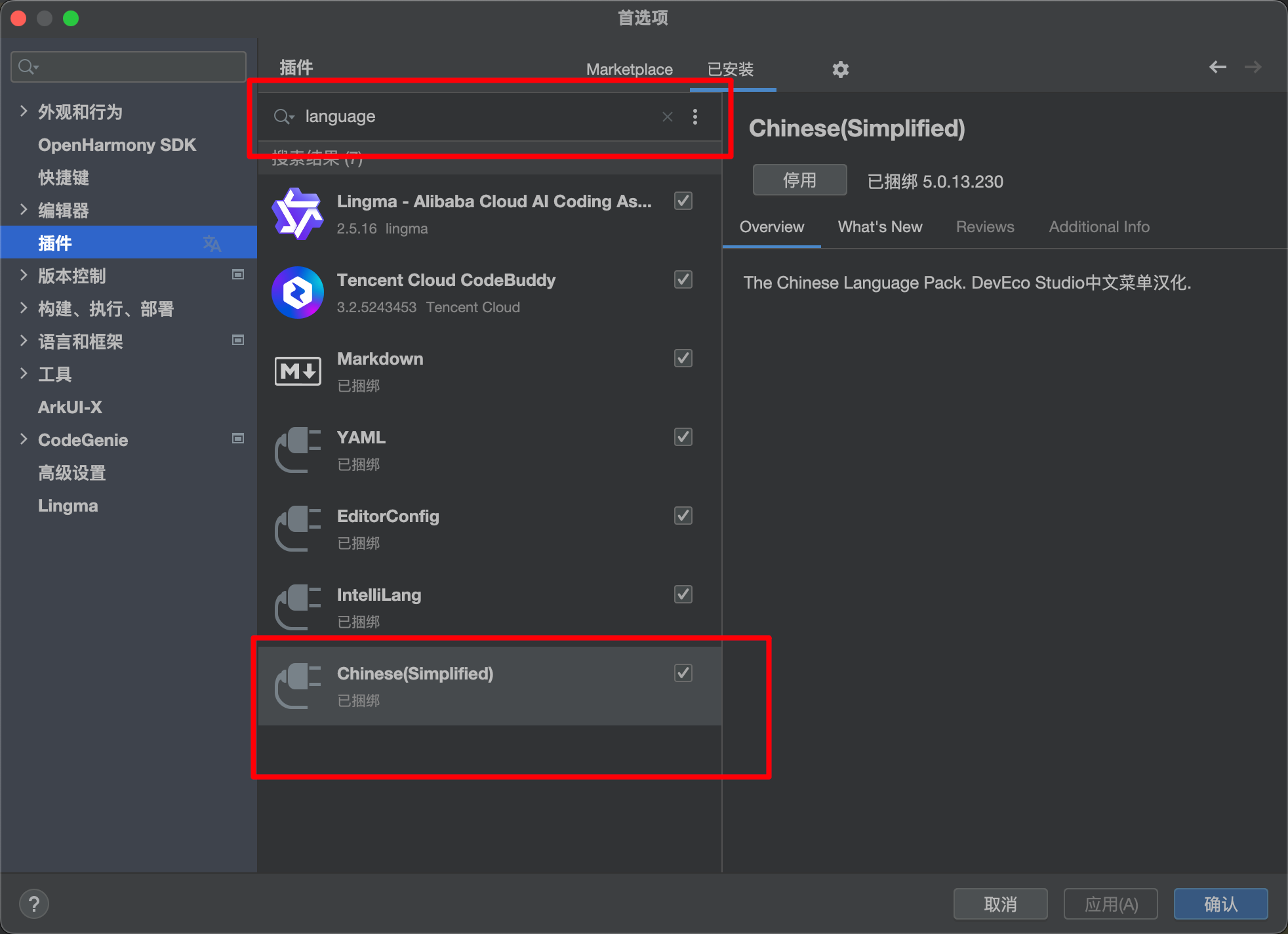Click the Markdown plugin icon
This screenshot has width=1288, height=934.
[298, 371]
